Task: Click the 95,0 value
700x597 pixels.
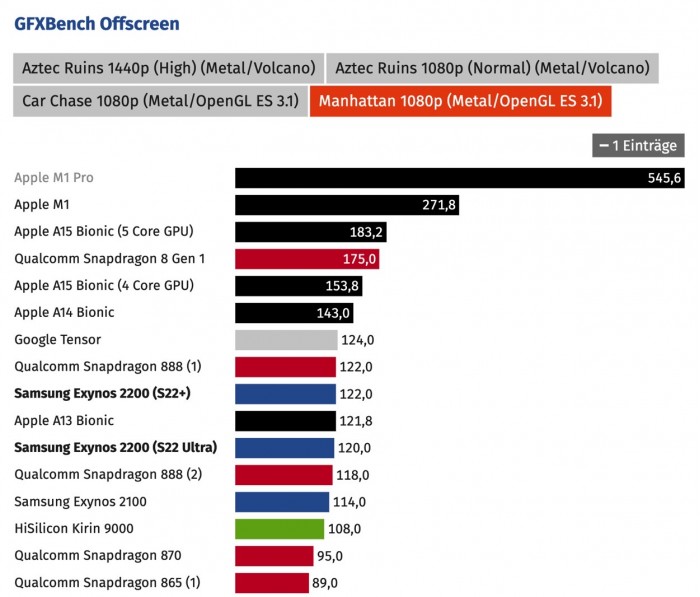Action: 330,556
